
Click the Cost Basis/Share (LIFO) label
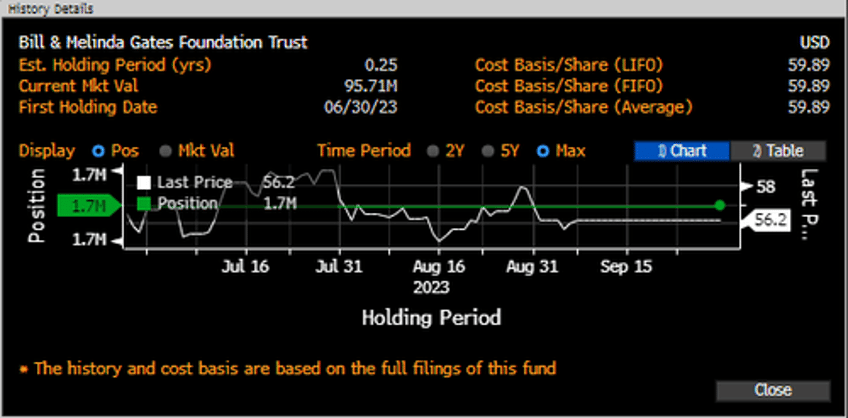coord(569,65)
